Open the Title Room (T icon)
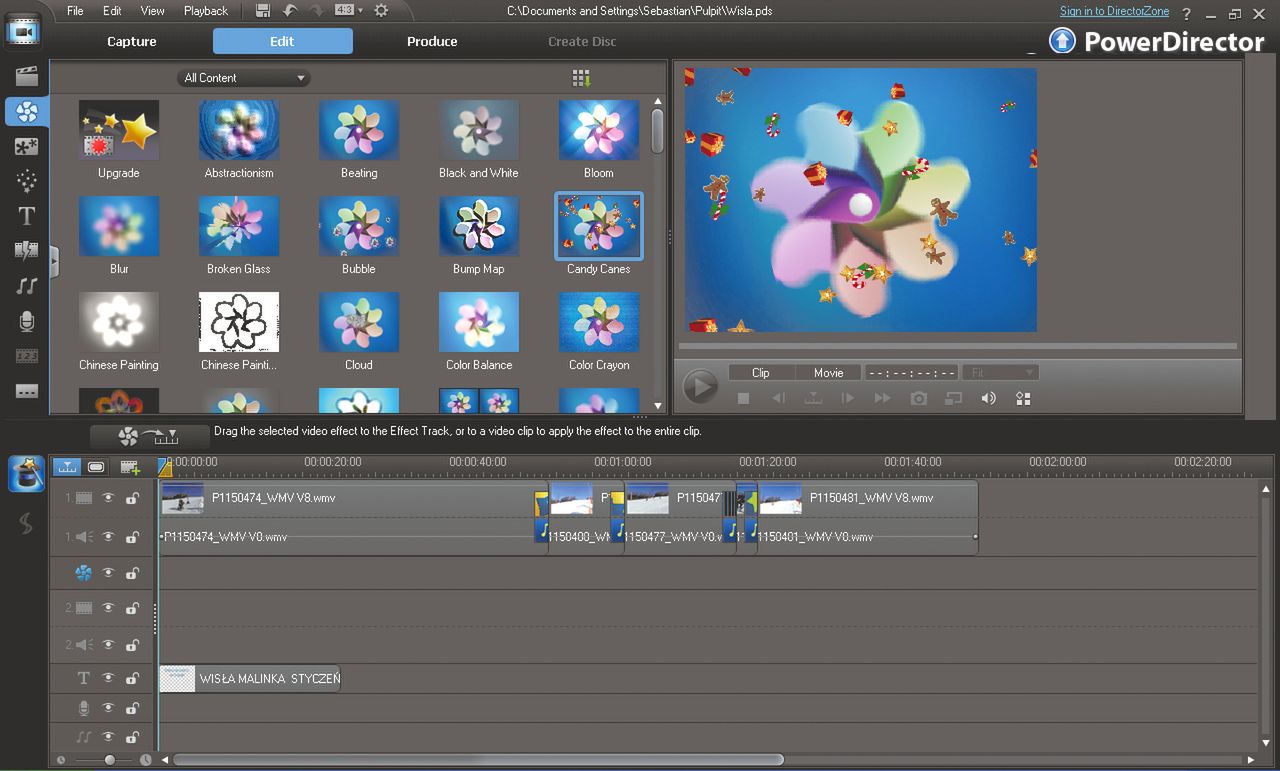The width and height of the screenshot is (1280, 771). 26,216
